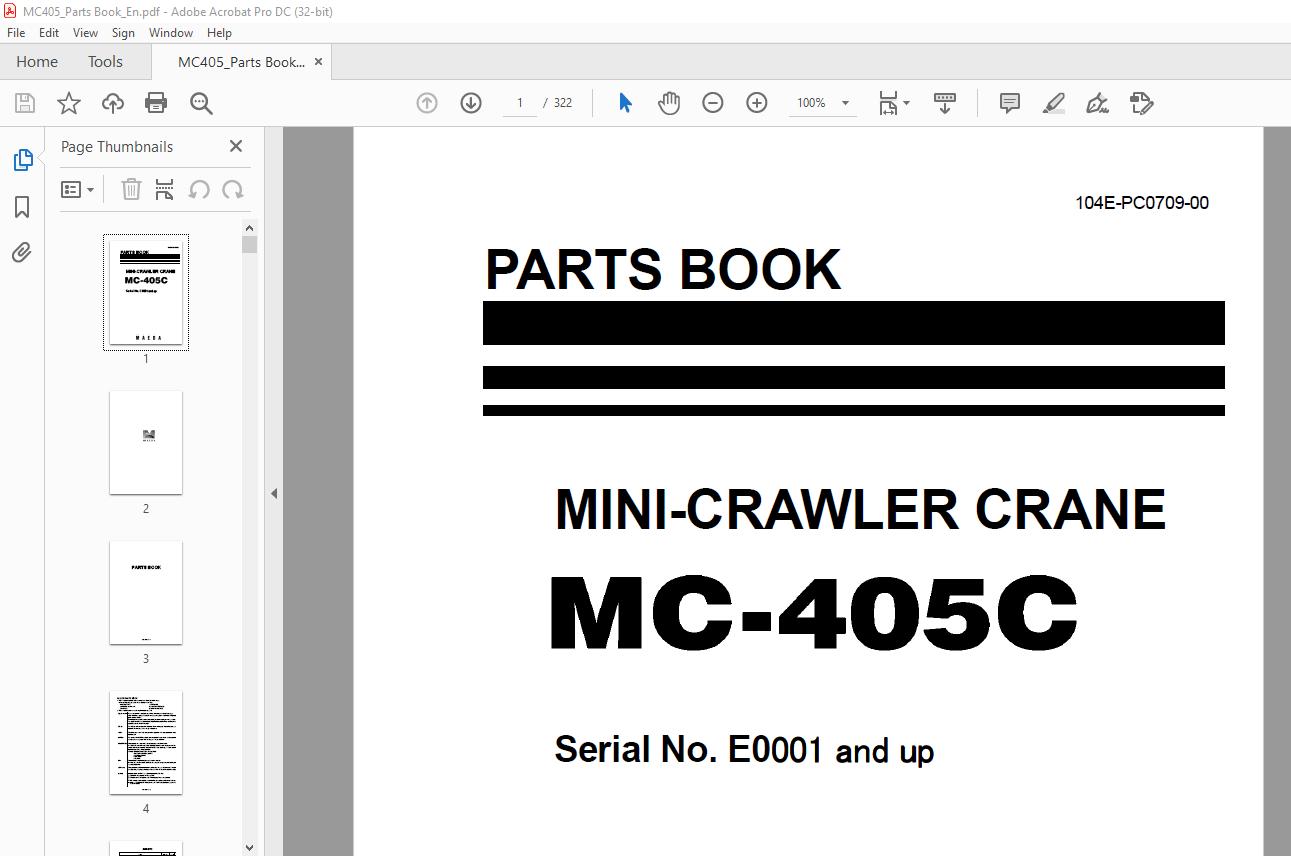Go to next page arrow
Screen dimensions: 1291x856
[x=471, y=103]
